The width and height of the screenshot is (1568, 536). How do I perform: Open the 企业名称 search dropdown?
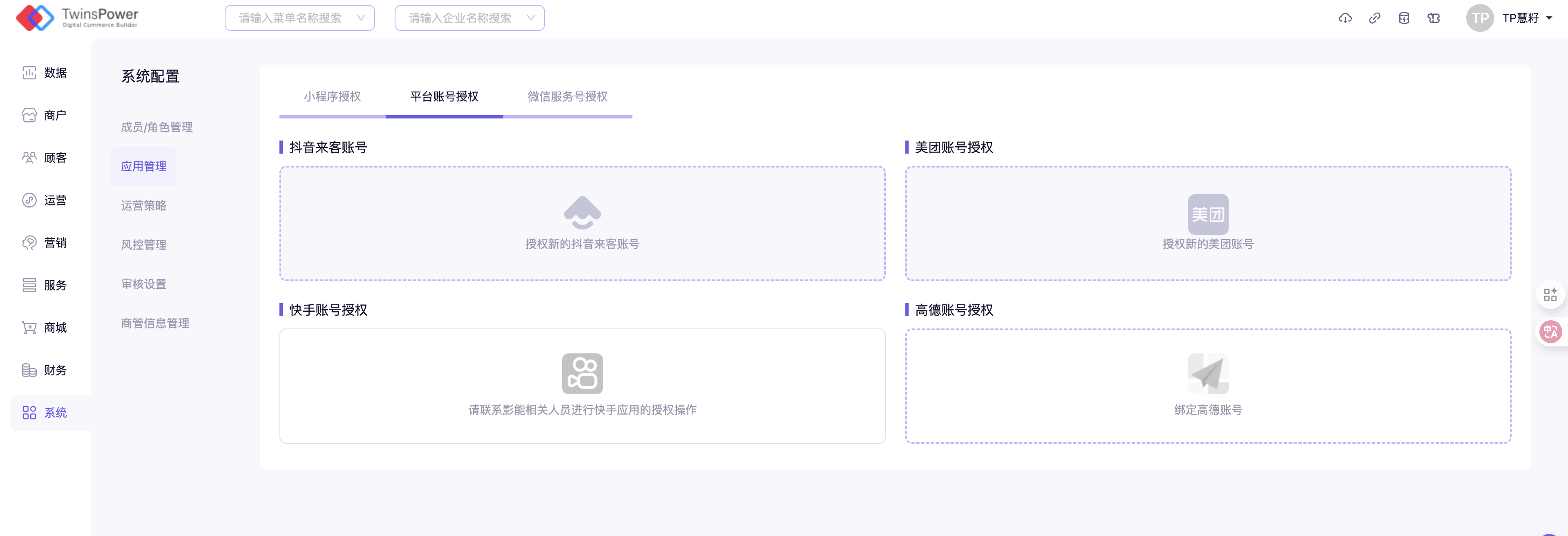(x=469, y=18)
